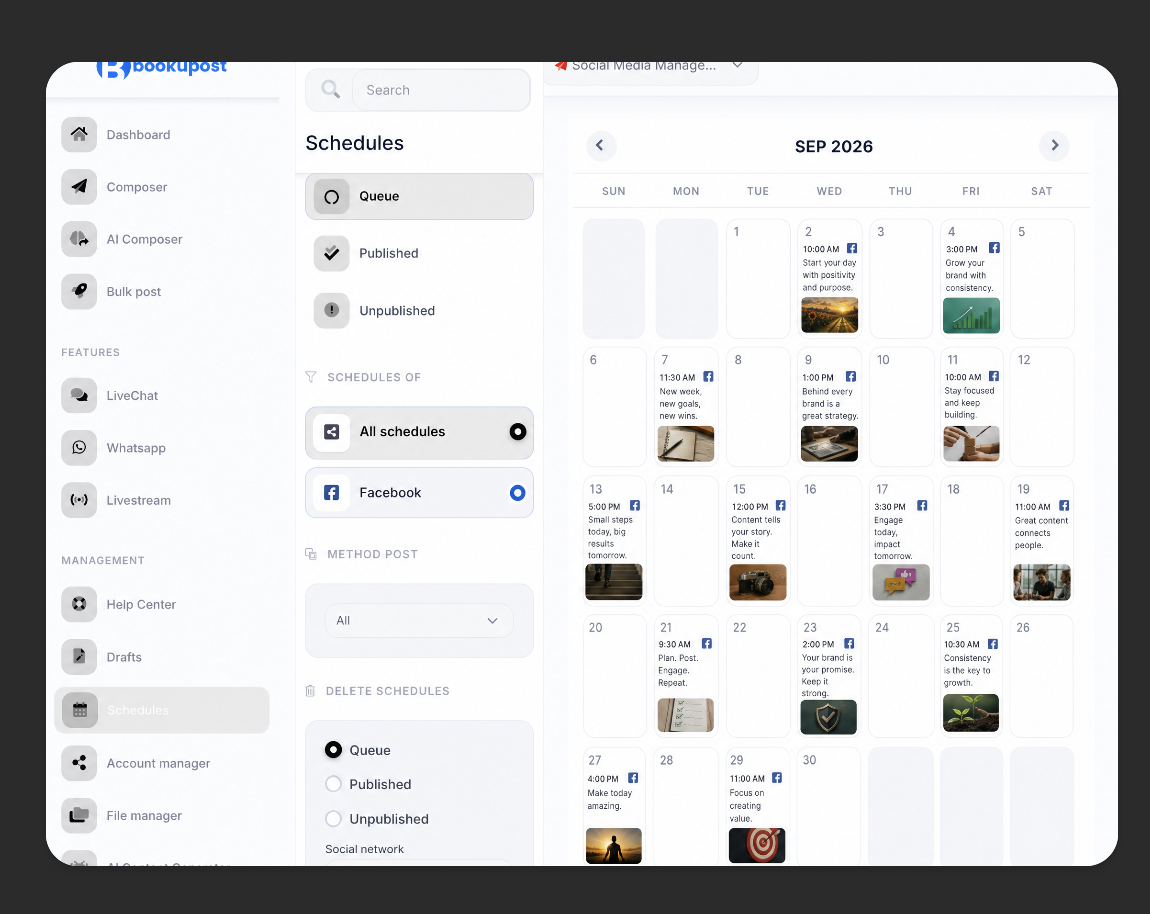Click the Facebook logo icon in filter list
Screen dimensions: 1150x914
click(332, 492)
